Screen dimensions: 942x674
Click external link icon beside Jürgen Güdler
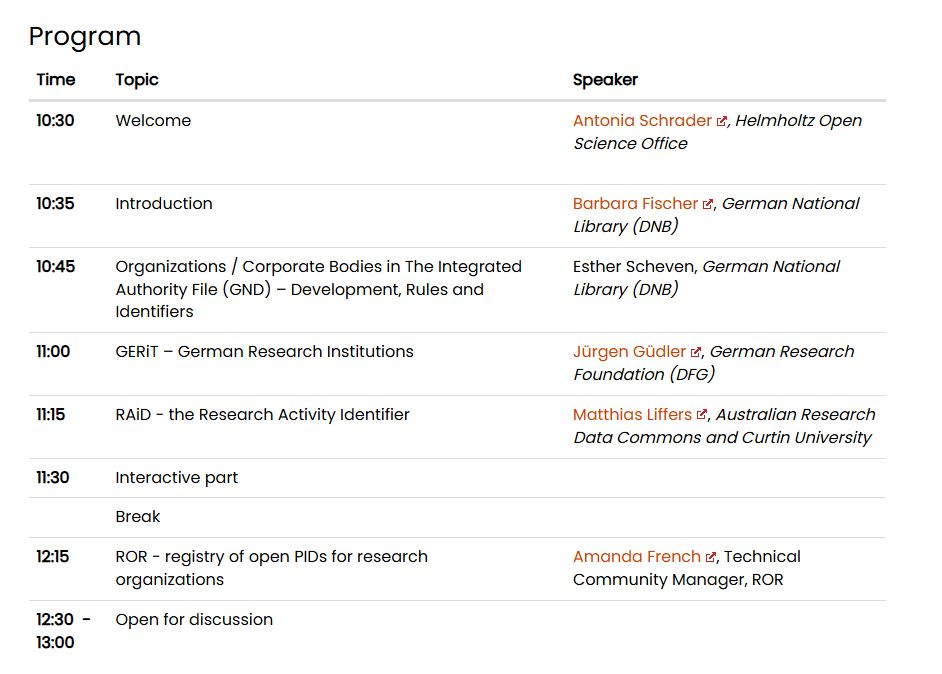tap(696, 352)
